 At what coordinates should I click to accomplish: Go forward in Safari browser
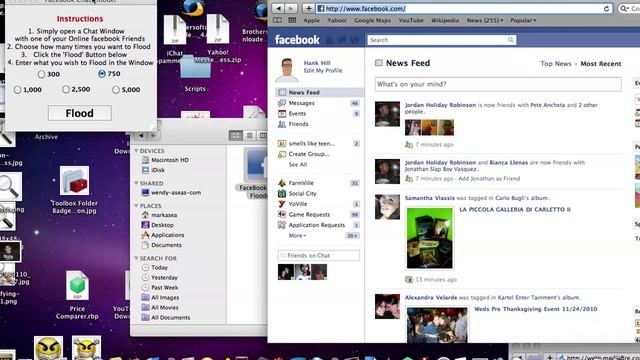click(x=291, y=8)
